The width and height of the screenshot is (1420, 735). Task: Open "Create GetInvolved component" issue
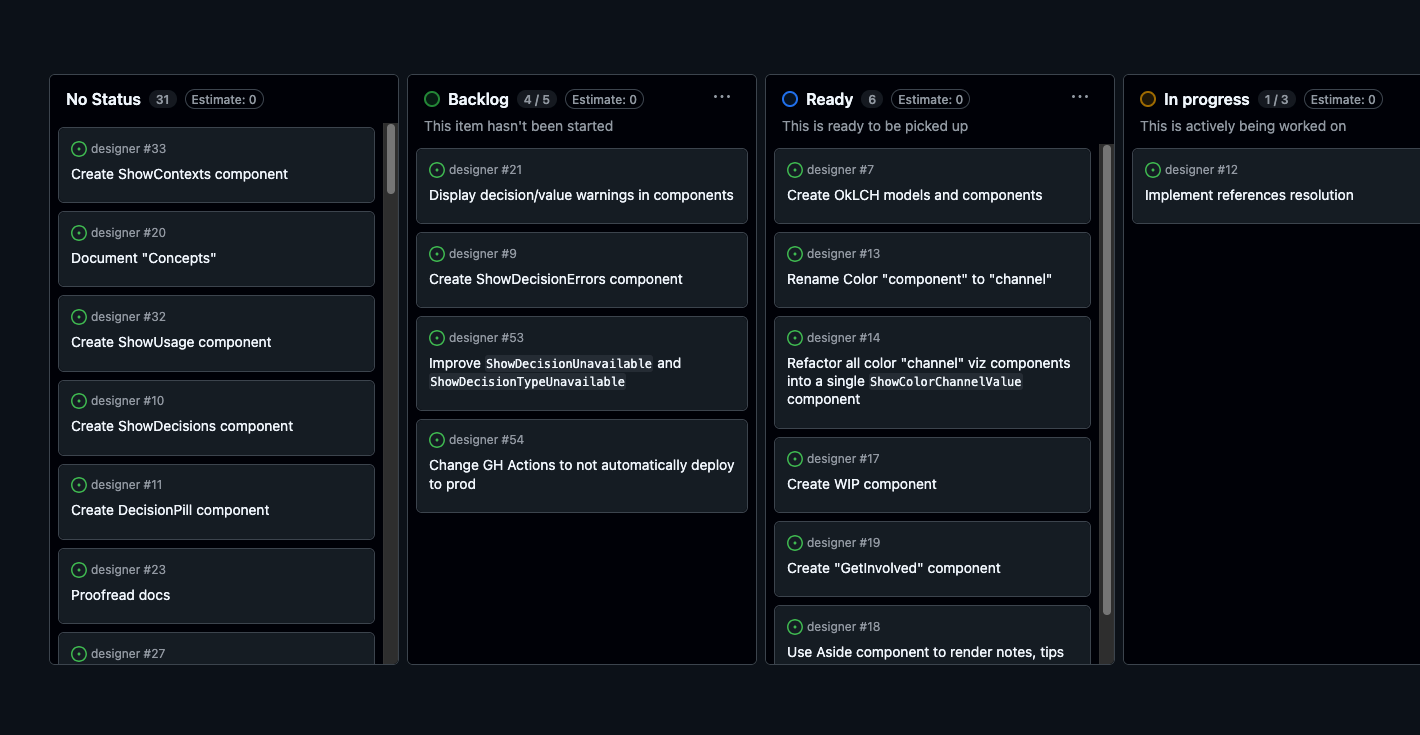(x=894, y=568)
